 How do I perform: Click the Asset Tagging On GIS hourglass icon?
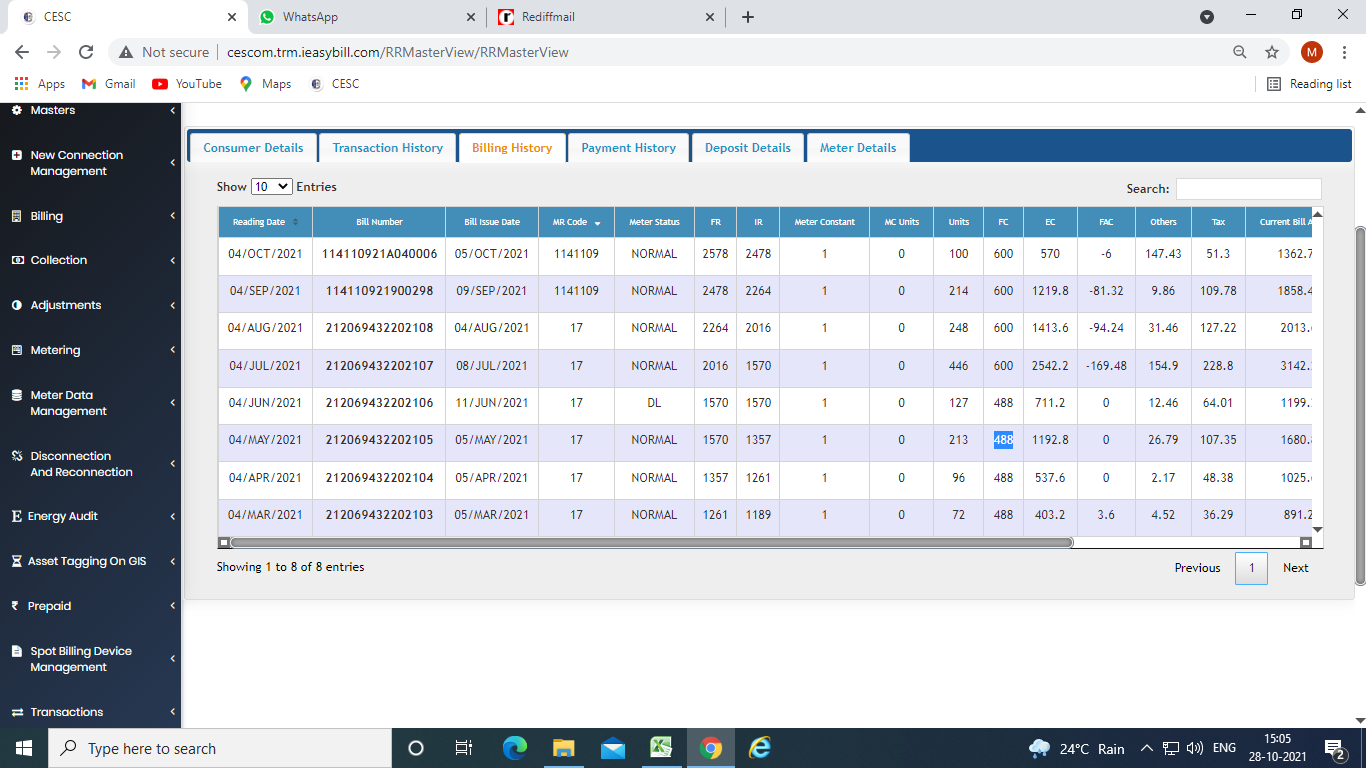[x=16, y=561]
